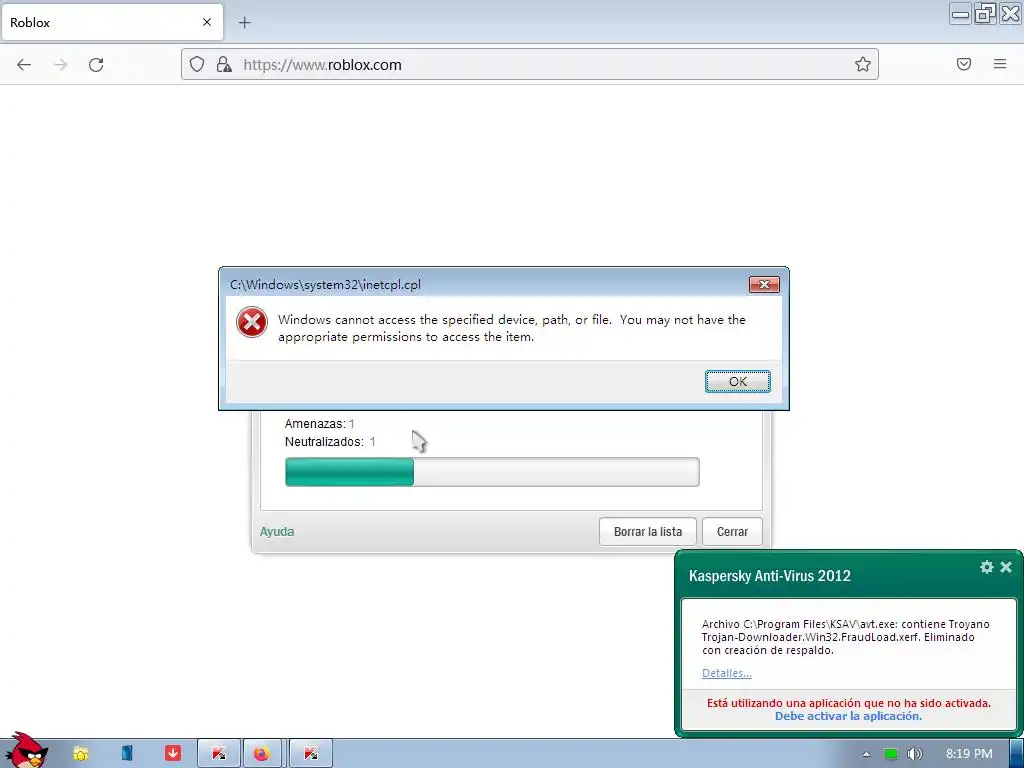Open Kaspersky notification settings gear

987,567
